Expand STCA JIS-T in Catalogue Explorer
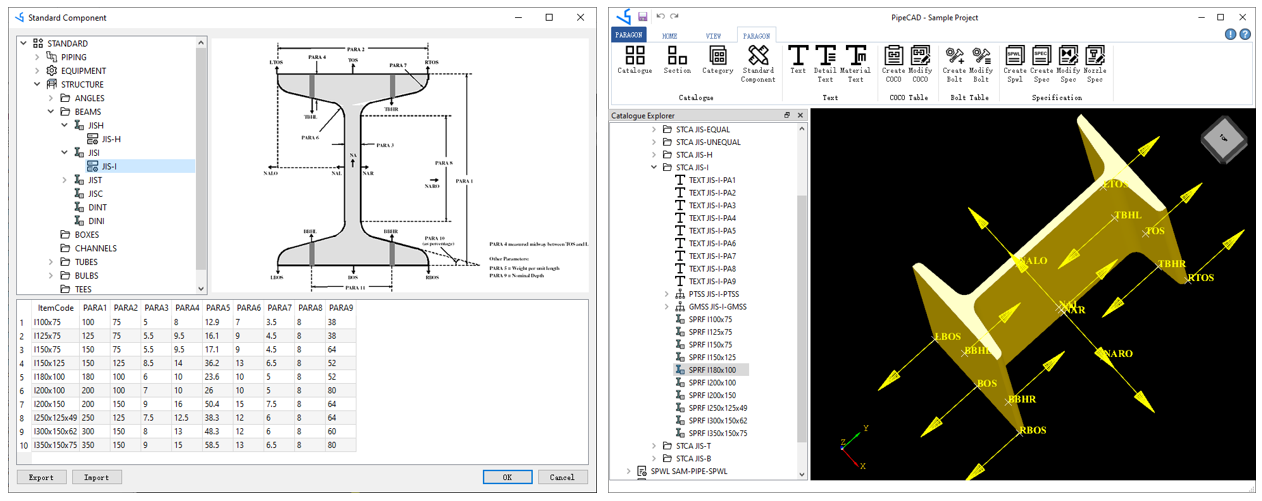The width and height of the screenshot is (1262, 501). coord(655,446)
